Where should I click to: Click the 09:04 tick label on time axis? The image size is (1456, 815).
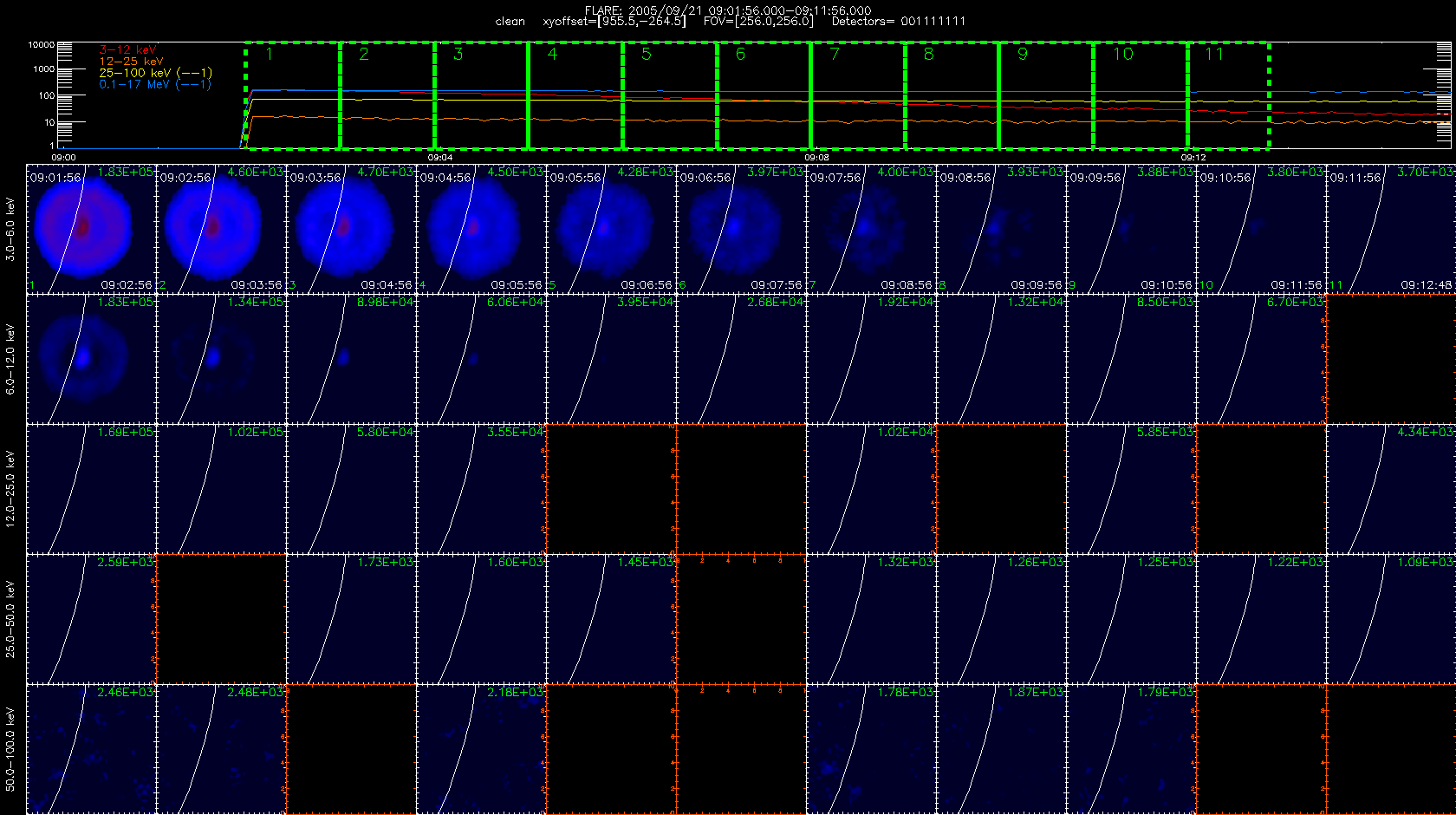[x=439, y=158]
